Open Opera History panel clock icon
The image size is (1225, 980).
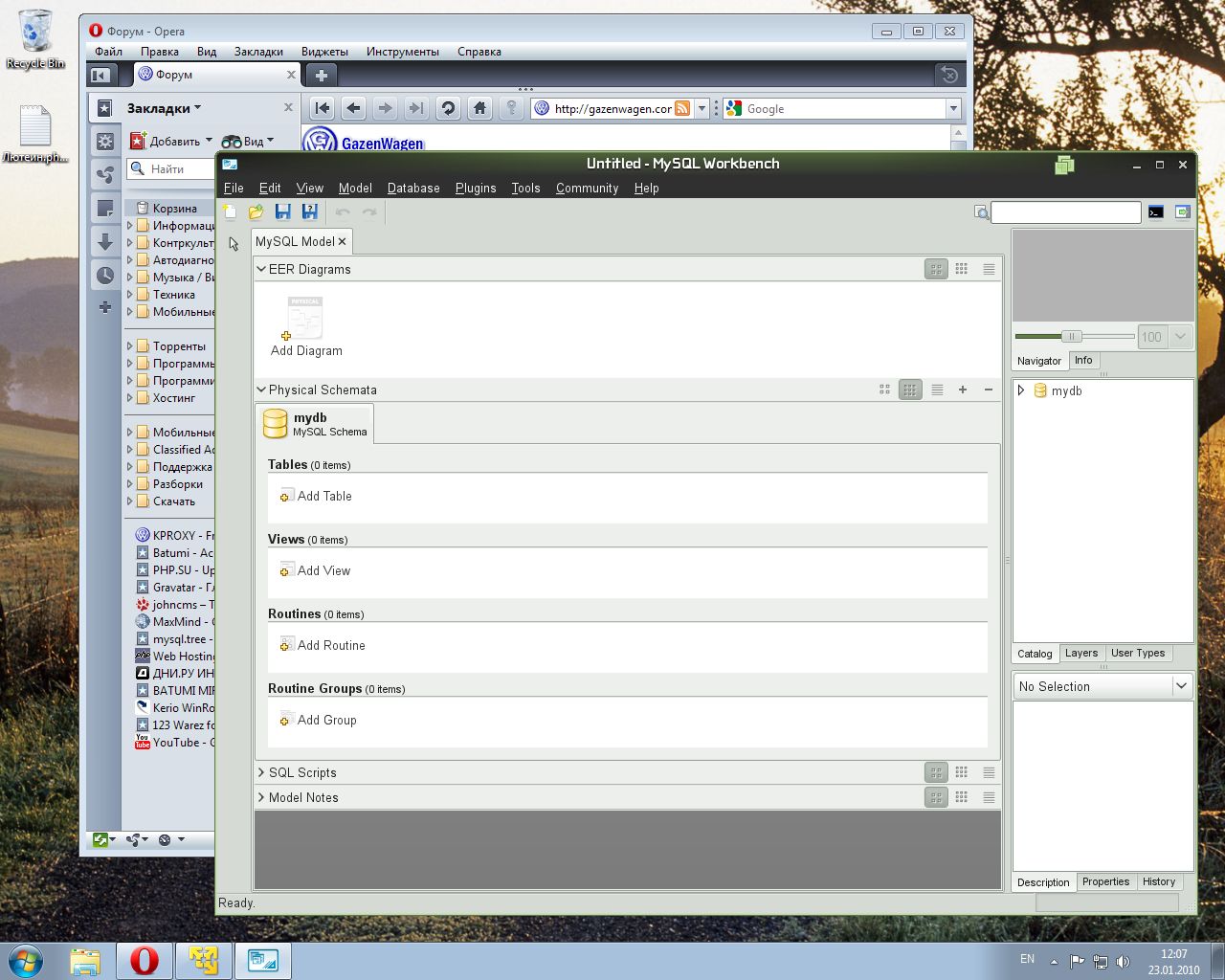[x=105, y=276]
